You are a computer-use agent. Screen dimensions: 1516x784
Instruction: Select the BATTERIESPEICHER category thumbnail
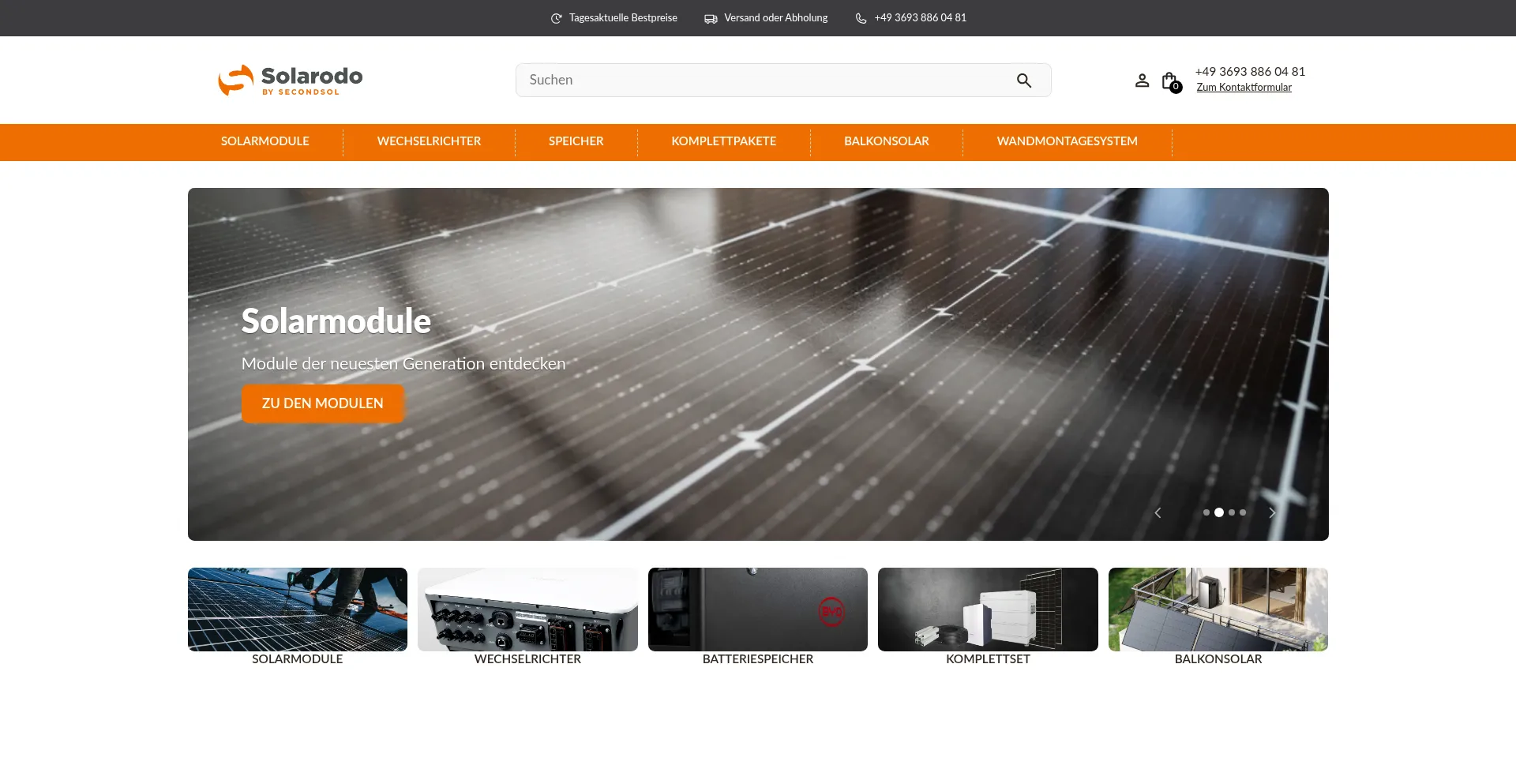point(757,609)
